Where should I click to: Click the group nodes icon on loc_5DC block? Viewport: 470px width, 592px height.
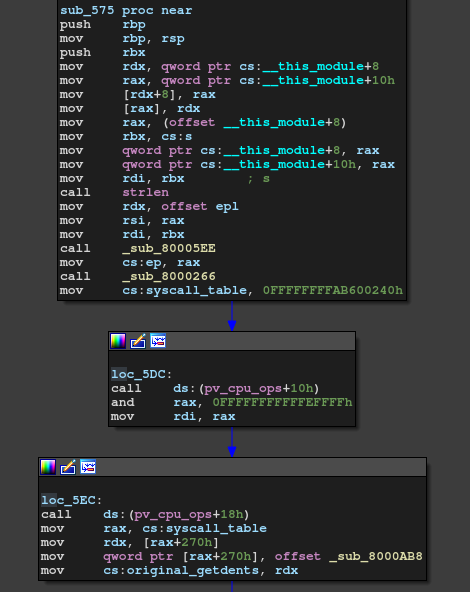(x=158, y=341)
